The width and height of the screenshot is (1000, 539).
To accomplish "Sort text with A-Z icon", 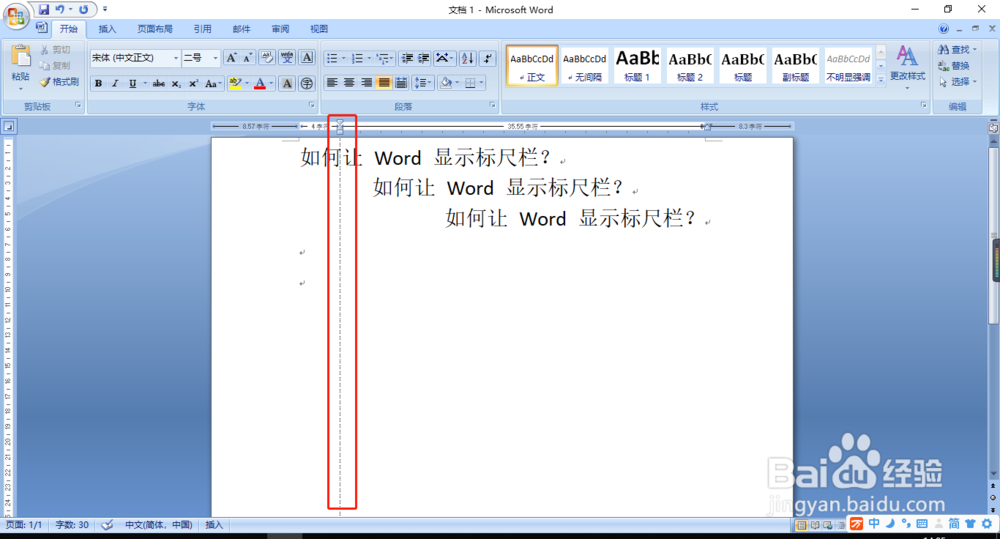I will 467,58.
